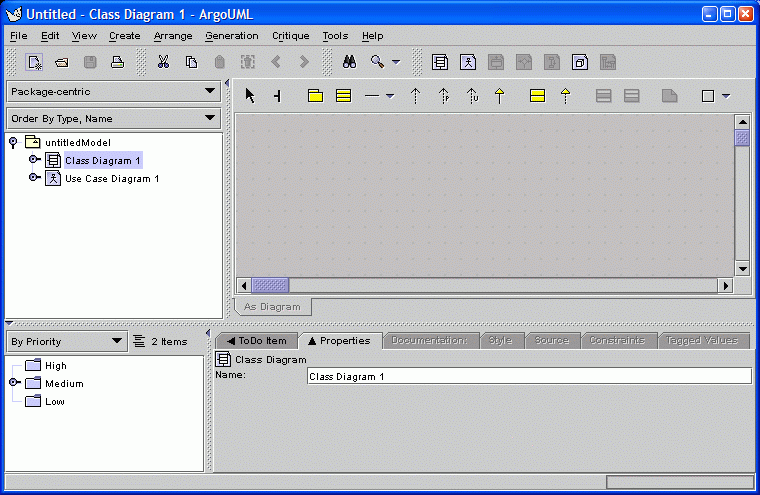Click the Paste clipboard icon

(220, 62)
